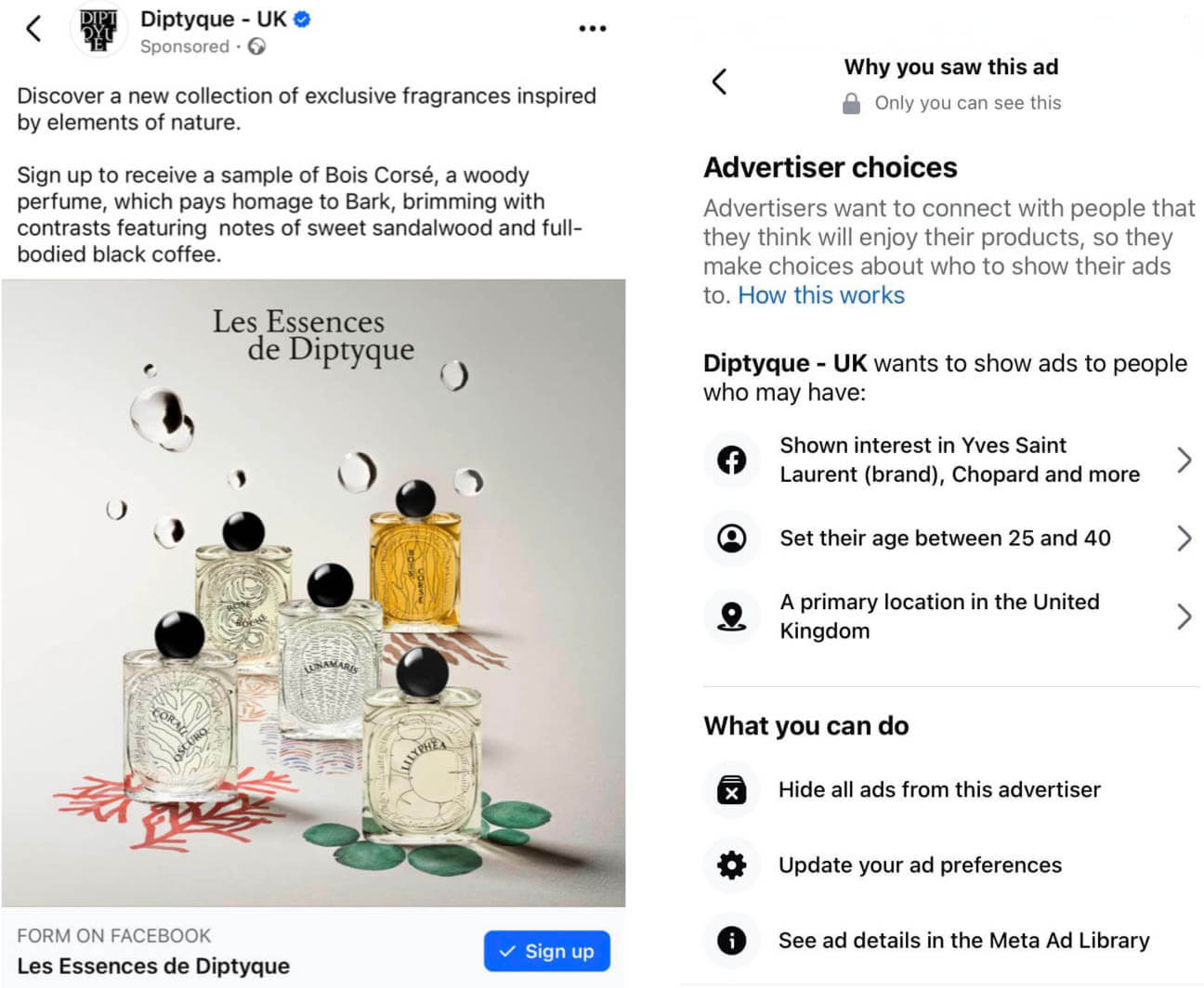Open the Les Essences de Diptyque ad image

(313, 592)
